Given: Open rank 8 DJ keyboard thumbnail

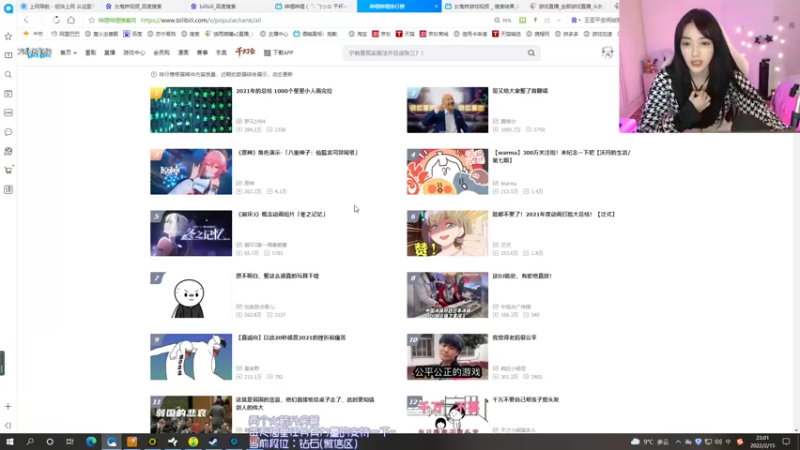Looking at the screenshot, I should pos(447,295).
